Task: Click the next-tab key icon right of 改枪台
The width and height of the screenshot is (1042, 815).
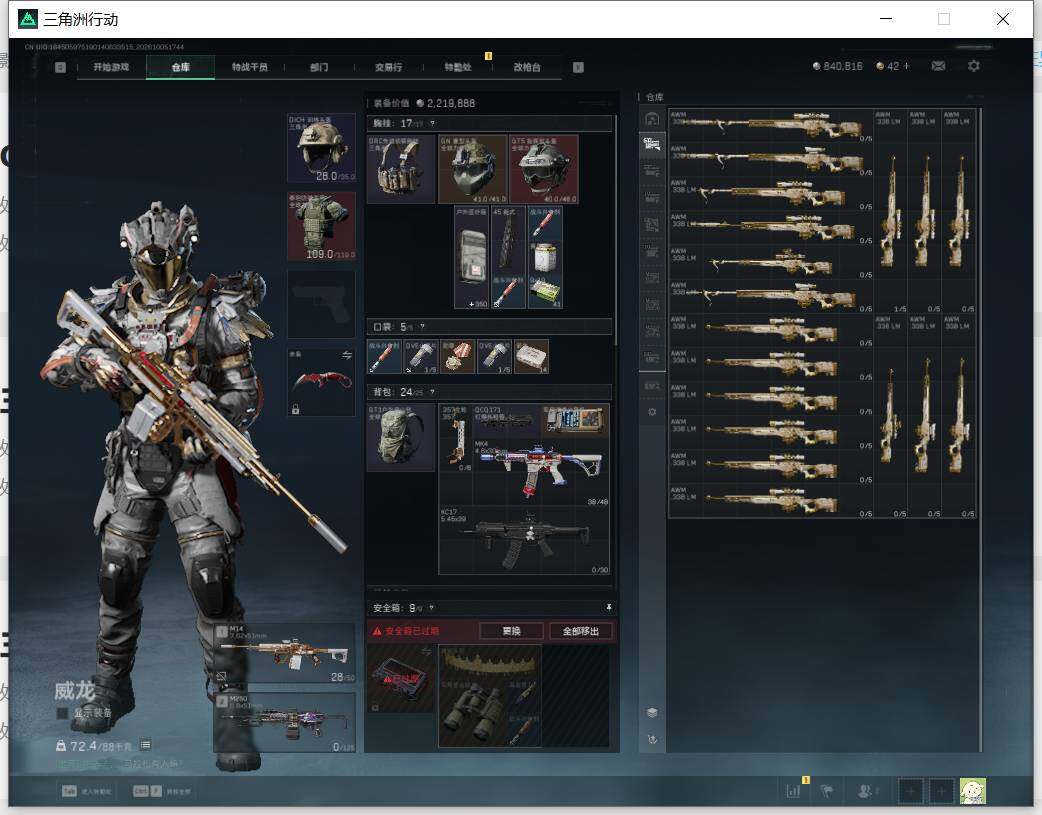Action: point(578,67)
